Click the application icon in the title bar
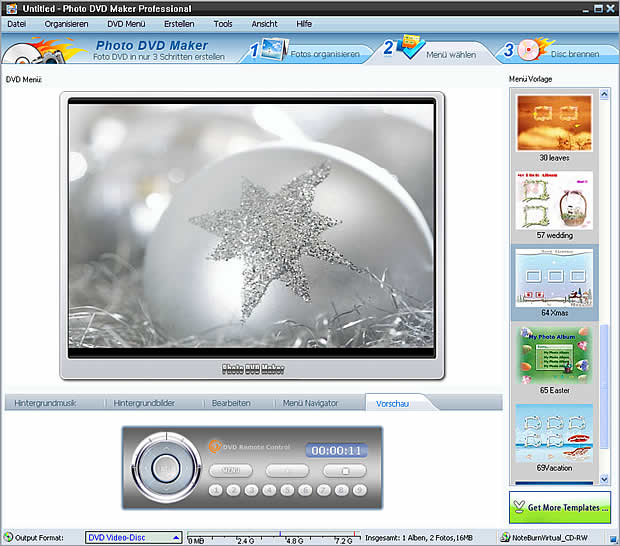The width and height of the screenshot is (620, 546). click(11, 8)
